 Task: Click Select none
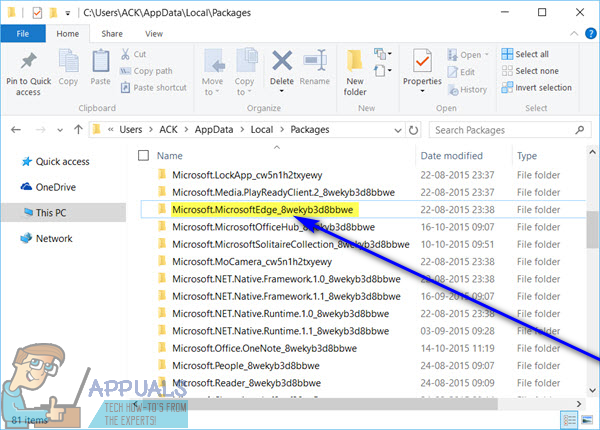[530, 71]
